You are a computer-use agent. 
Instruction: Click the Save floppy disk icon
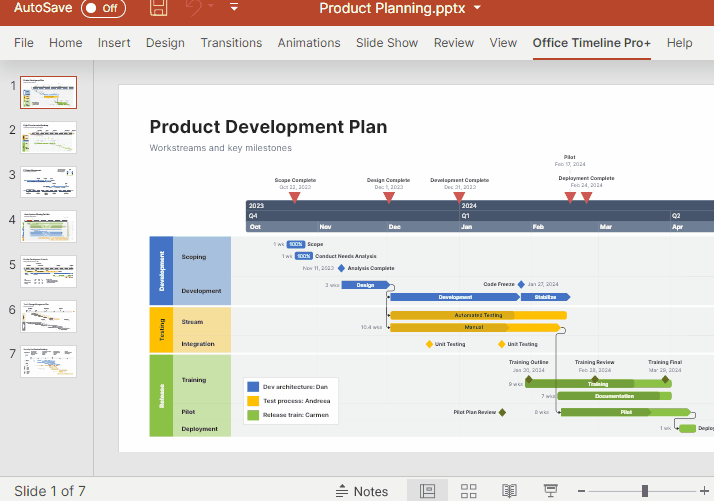click(x=158, y=7)
